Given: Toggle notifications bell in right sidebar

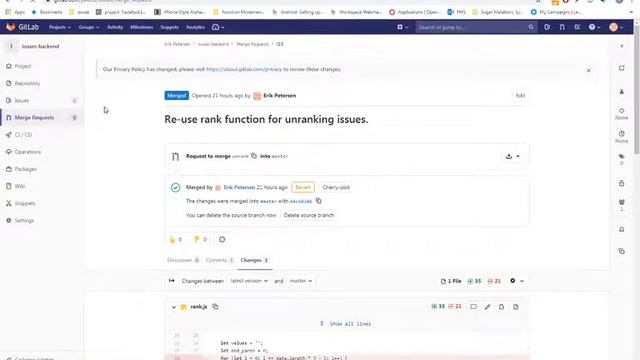Looking at the screenshot, I should (622, 229).
